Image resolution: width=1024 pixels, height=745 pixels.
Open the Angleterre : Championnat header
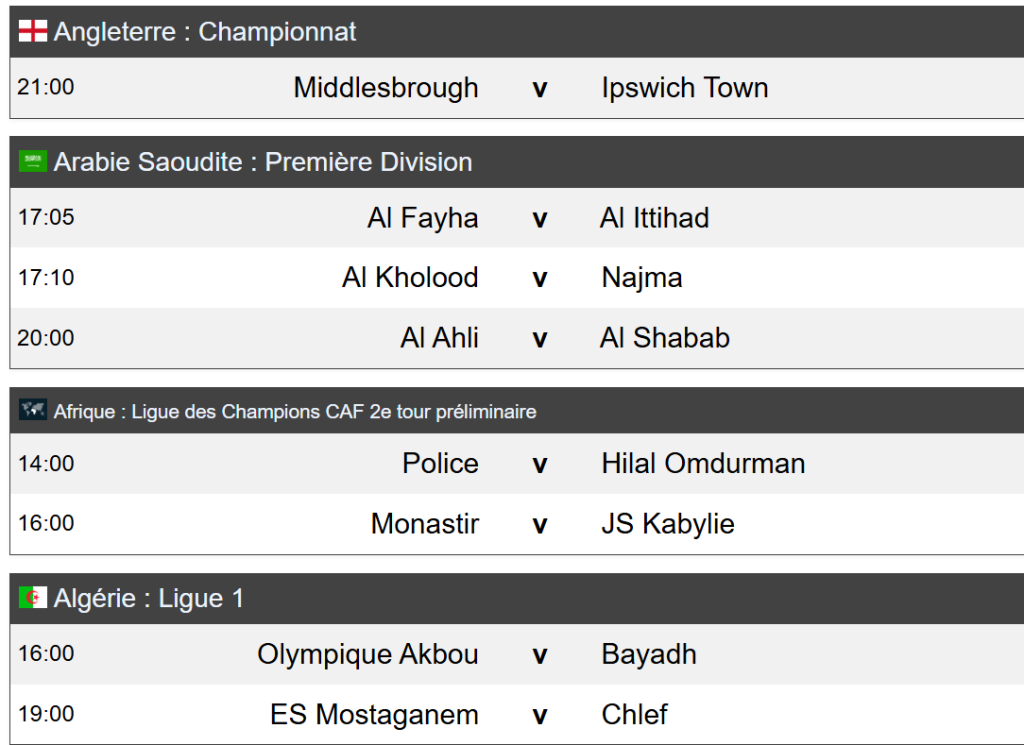pos(205,32)
